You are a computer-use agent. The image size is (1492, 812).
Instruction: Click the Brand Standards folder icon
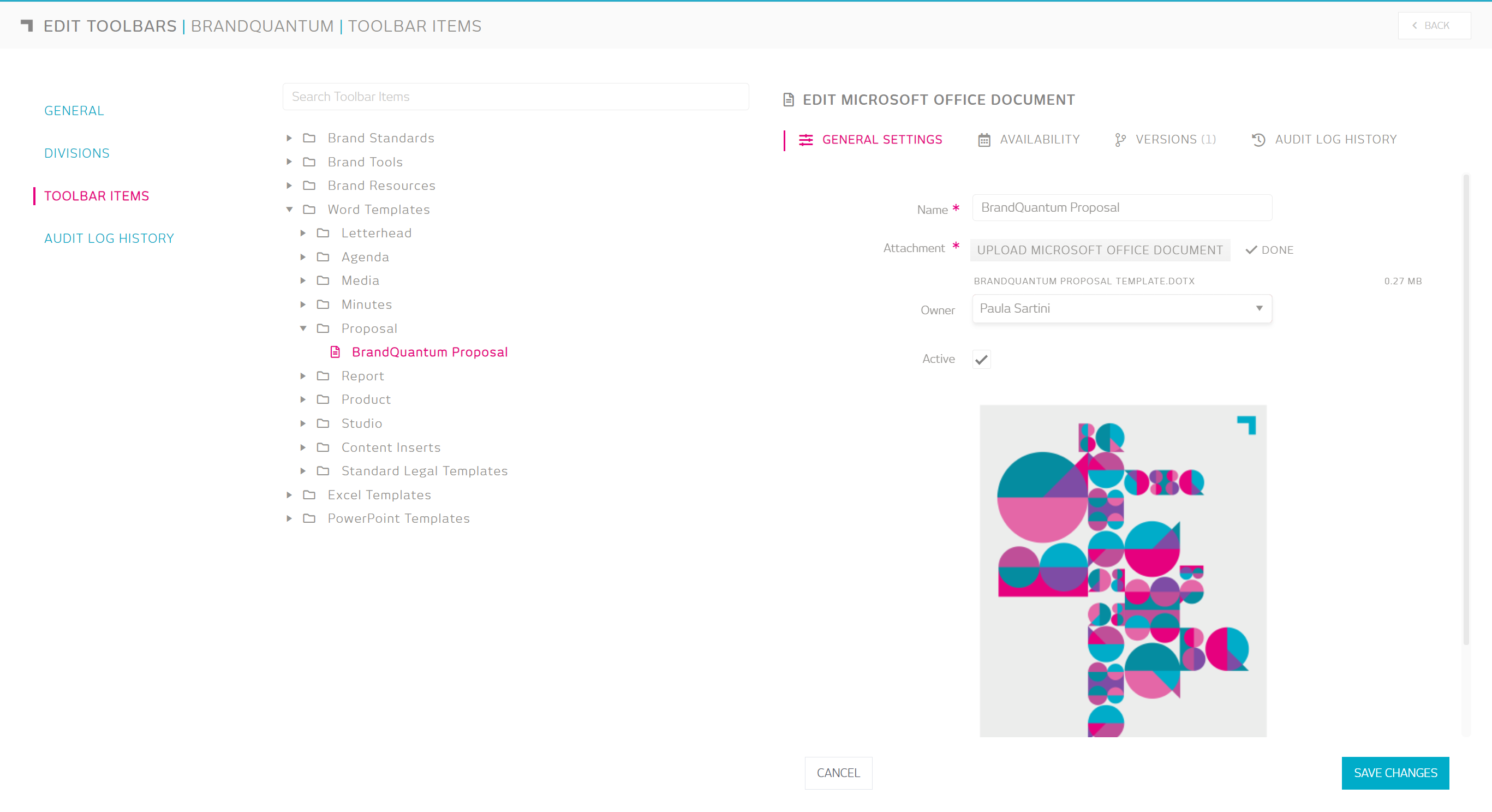[x=309, y=138]
